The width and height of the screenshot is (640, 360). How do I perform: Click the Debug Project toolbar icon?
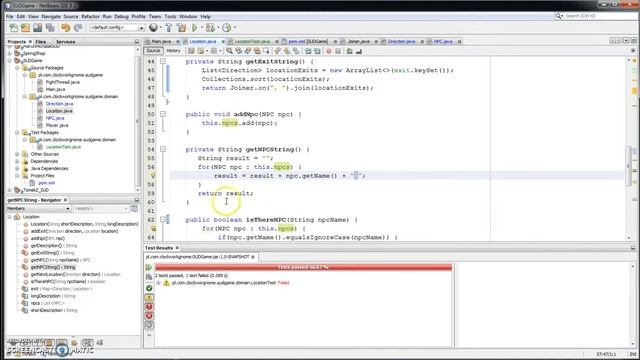click(211, 28)
